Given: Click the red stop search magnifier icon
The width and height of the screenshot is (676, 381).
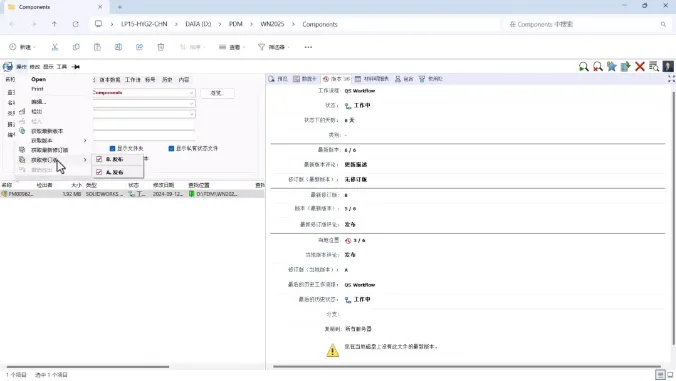Looking at the screenshot, I should coord(598,66).
